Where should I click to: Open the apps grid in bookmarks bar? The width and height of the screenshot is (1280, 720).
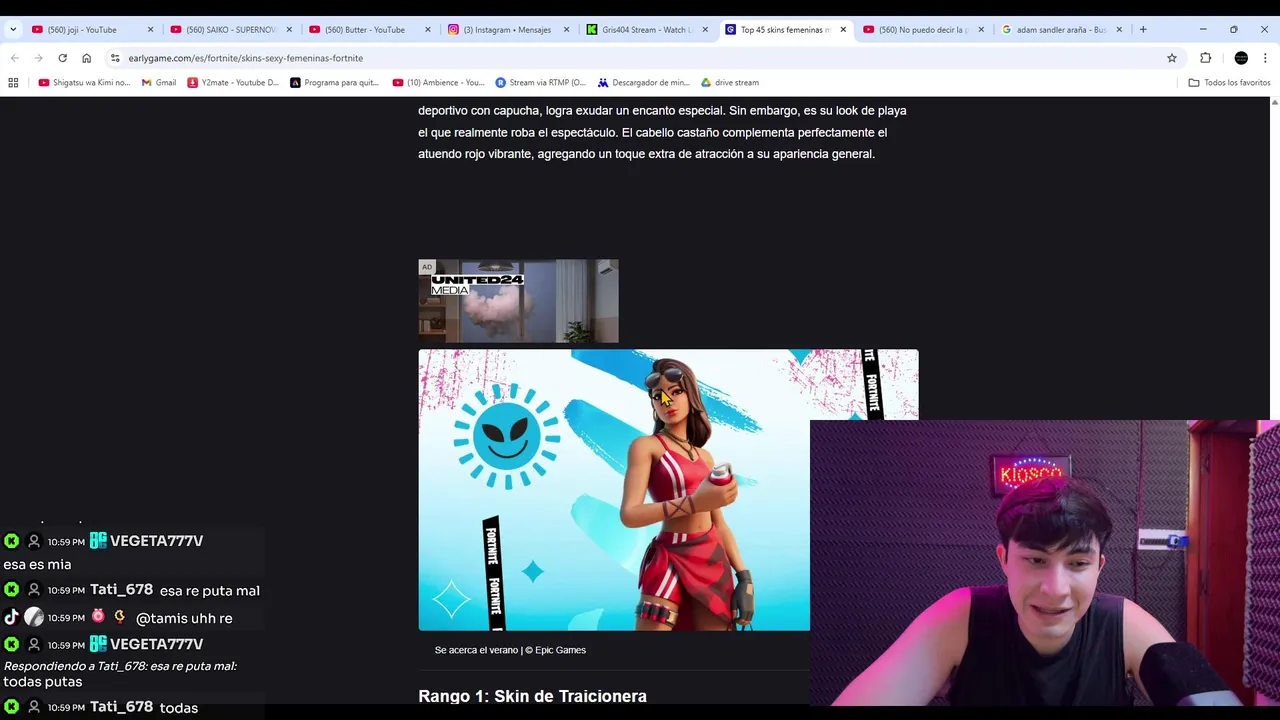pos(13,82)
